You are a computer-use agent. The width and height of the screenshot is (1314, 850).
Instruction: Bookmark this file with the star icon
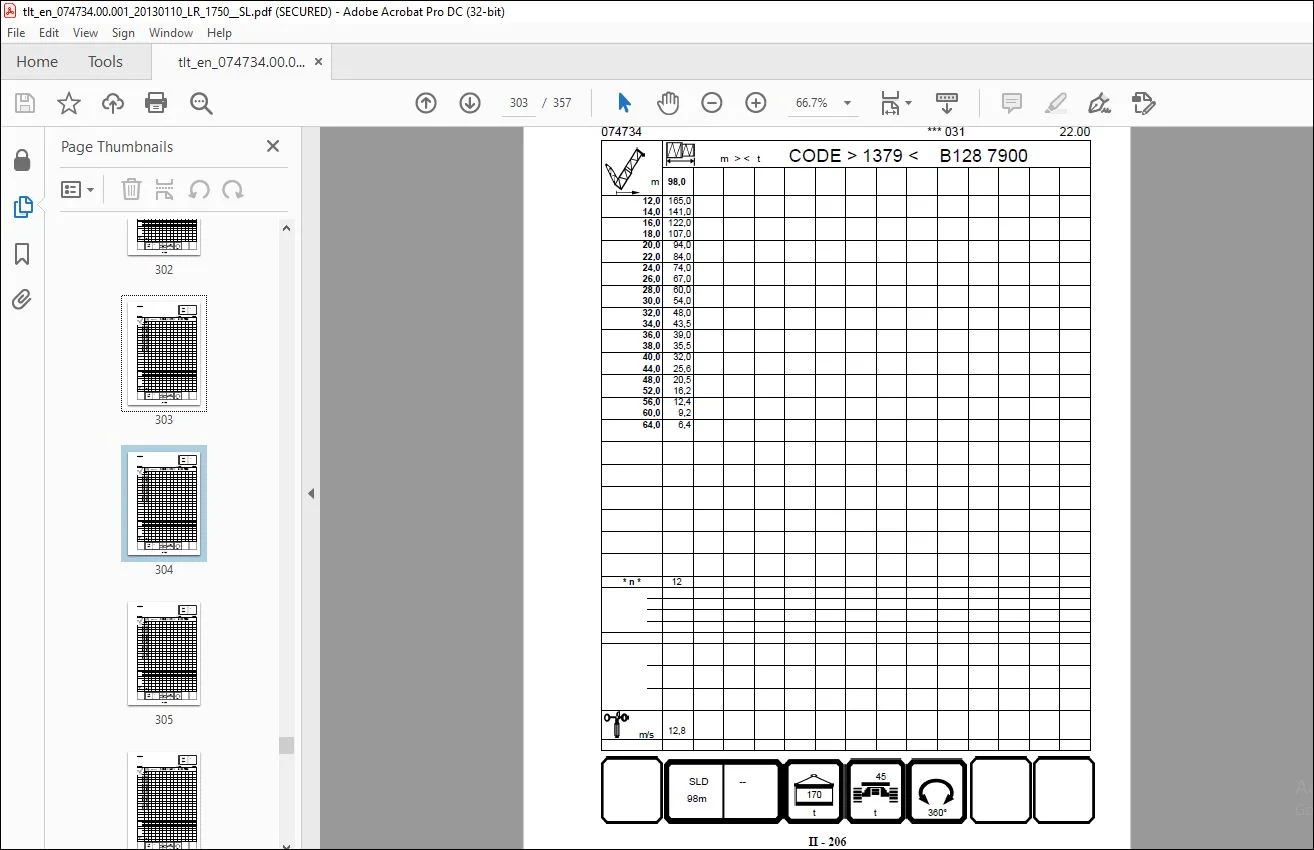point(68,103)
